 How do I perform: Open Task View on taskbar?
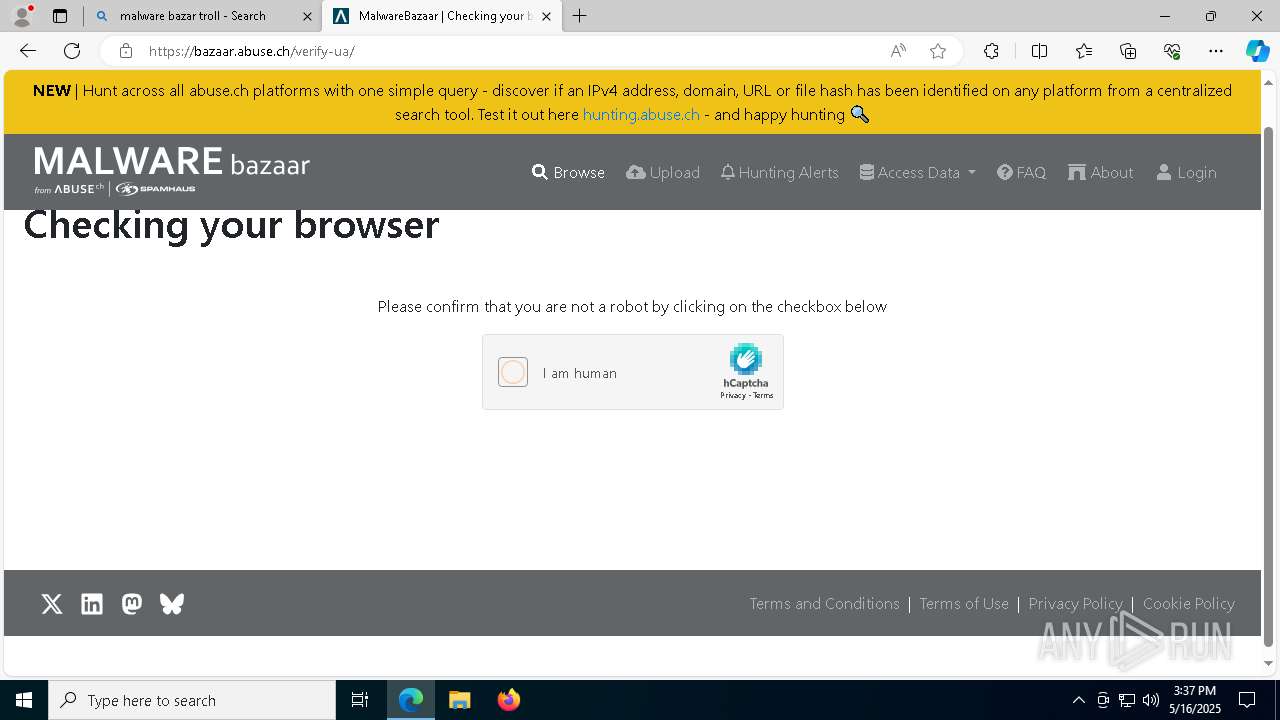point(360,700)
